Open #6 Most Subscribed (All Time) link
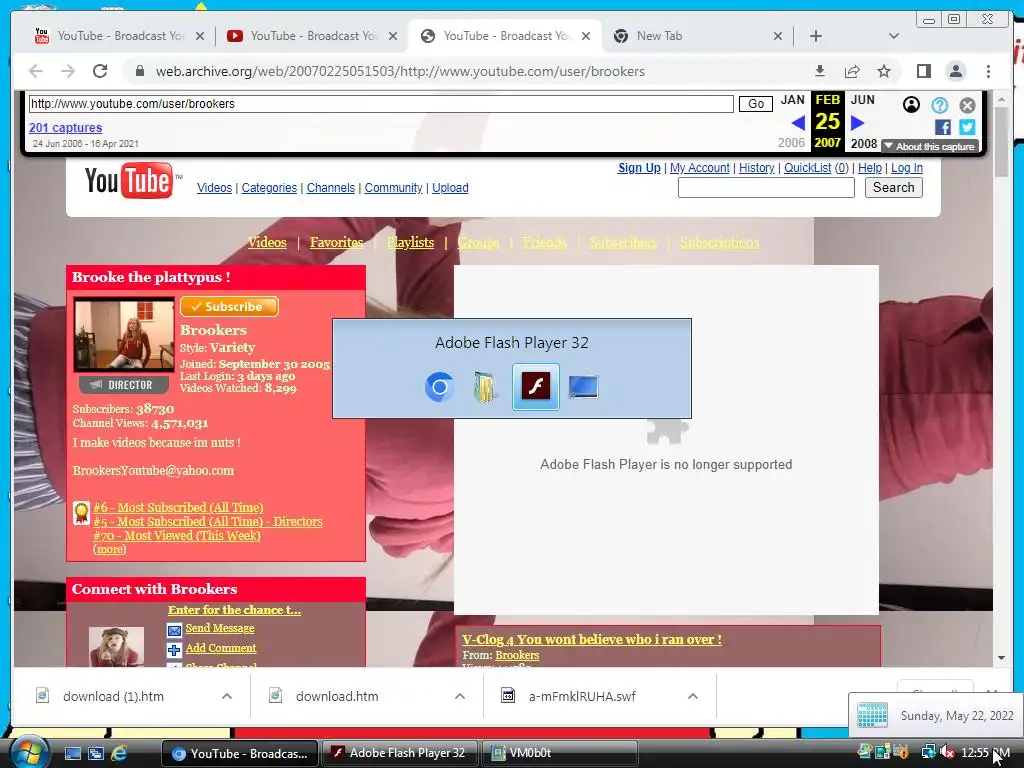The image size is (1024, 768). tap(178, 507)
